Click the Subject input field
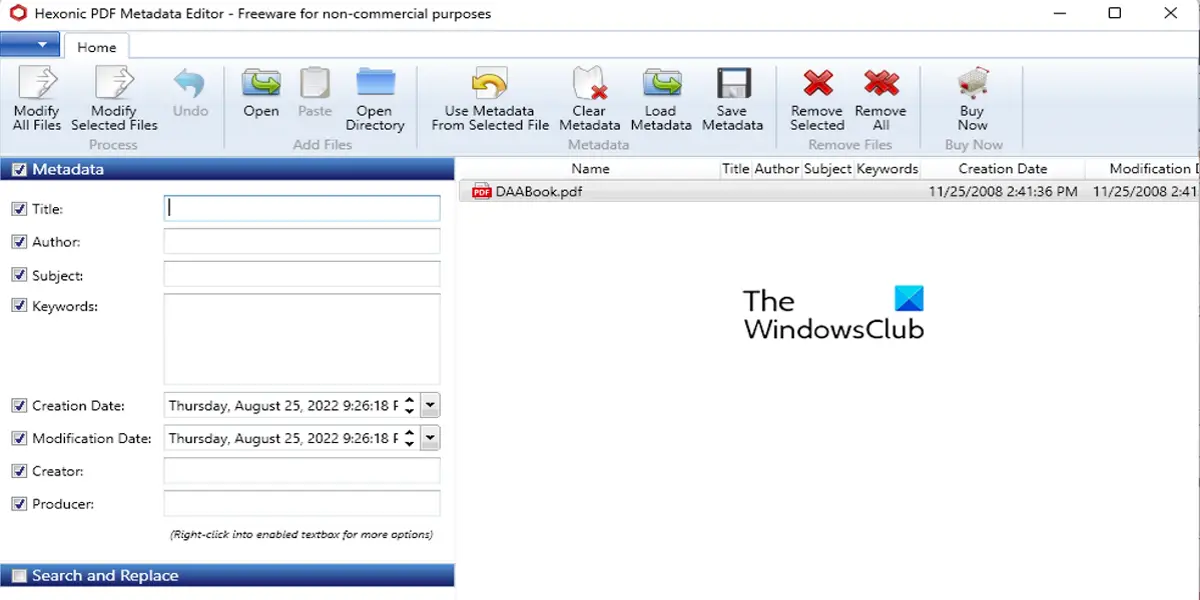The height and width of the screenshot is (600, 1200). point(302,274)
